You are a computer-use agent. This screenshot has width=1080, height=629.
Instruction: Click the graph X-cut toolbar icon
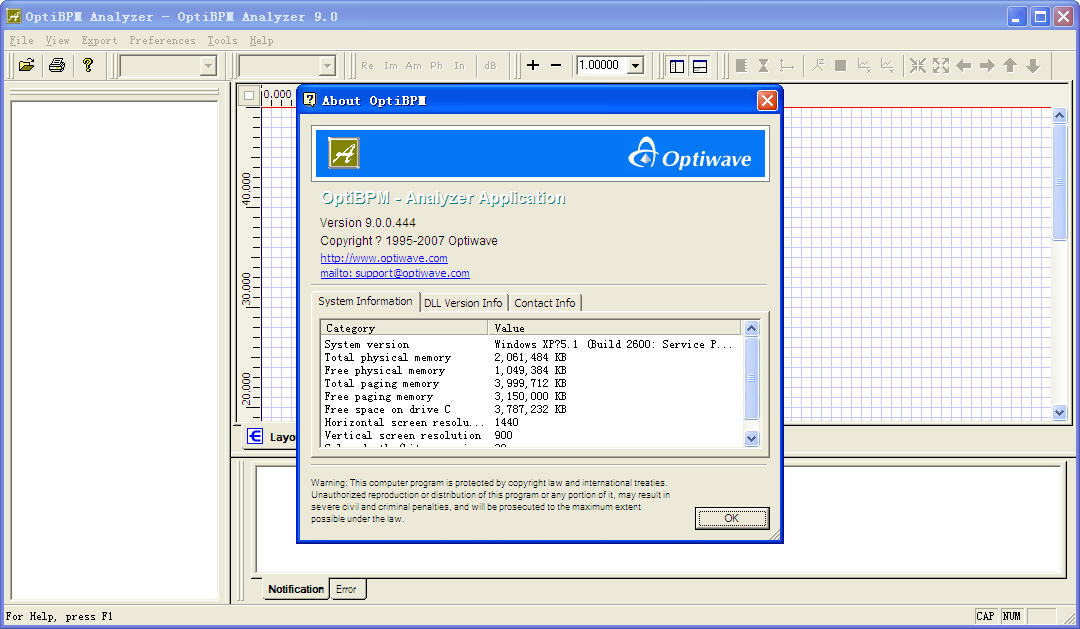(x=864, y=65)
